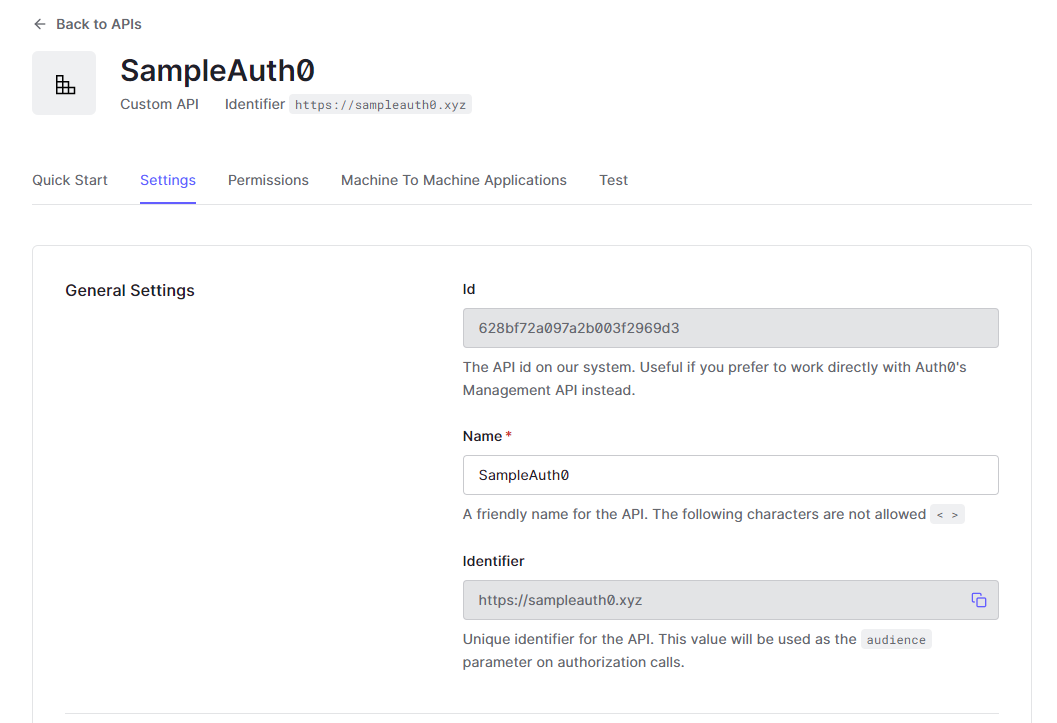
Task: Focus the Name input field
Action: [730, 475]
